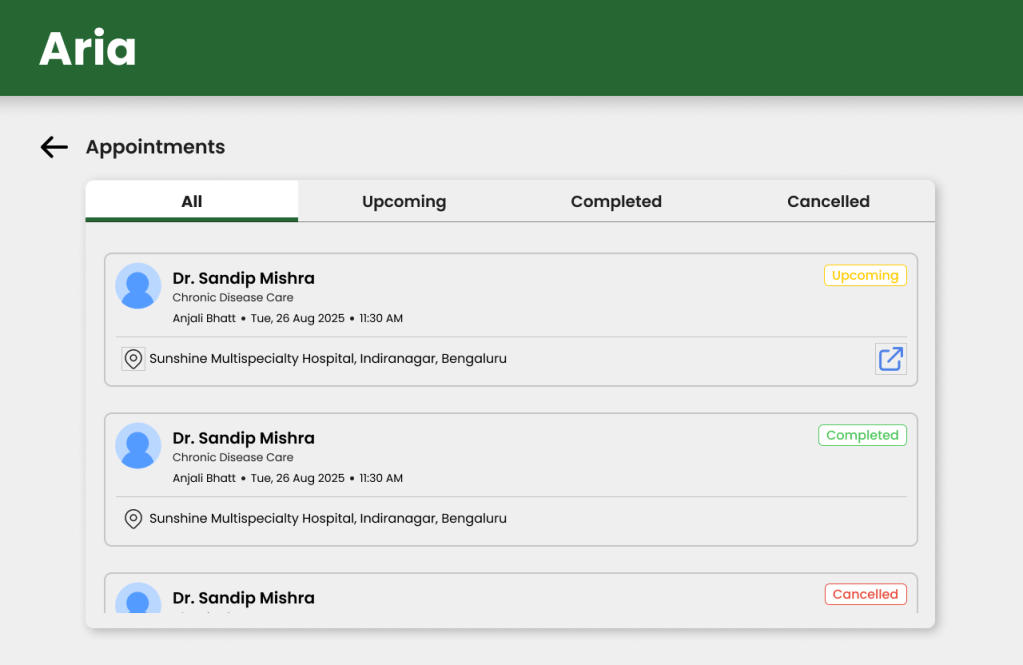This screenshot has height=665, width=1023.
Task: Click Dr. Sandip Mishra name in completed card
Action: point(243,438)
